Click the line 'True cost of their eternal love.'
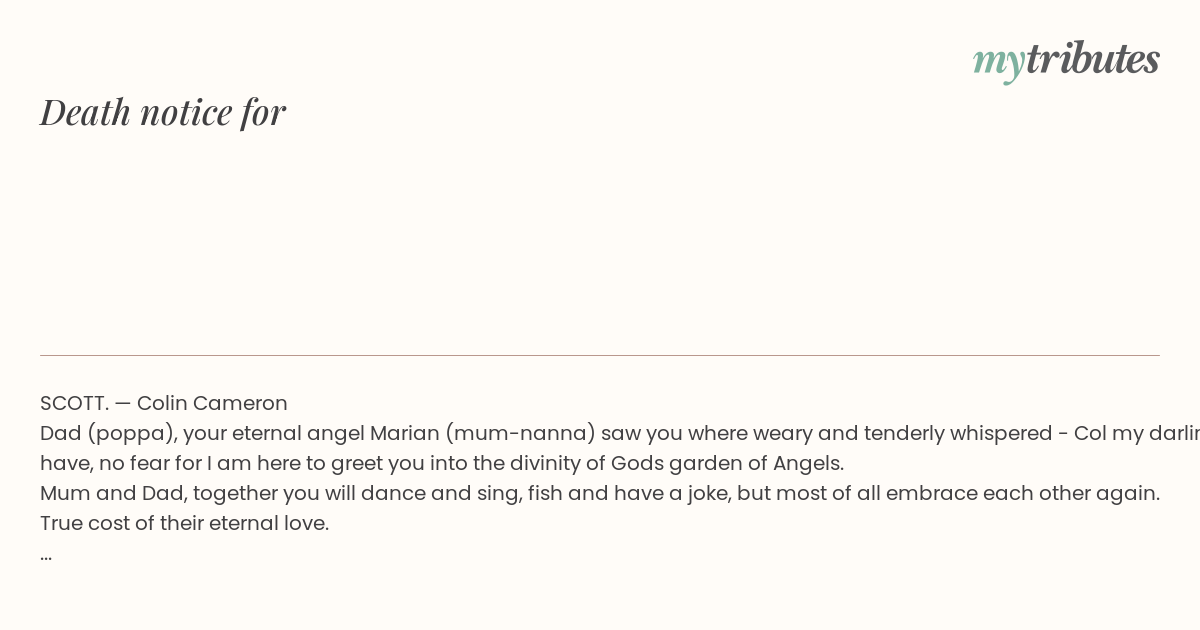Screen dimensions: 1200x630 point(184,523)
